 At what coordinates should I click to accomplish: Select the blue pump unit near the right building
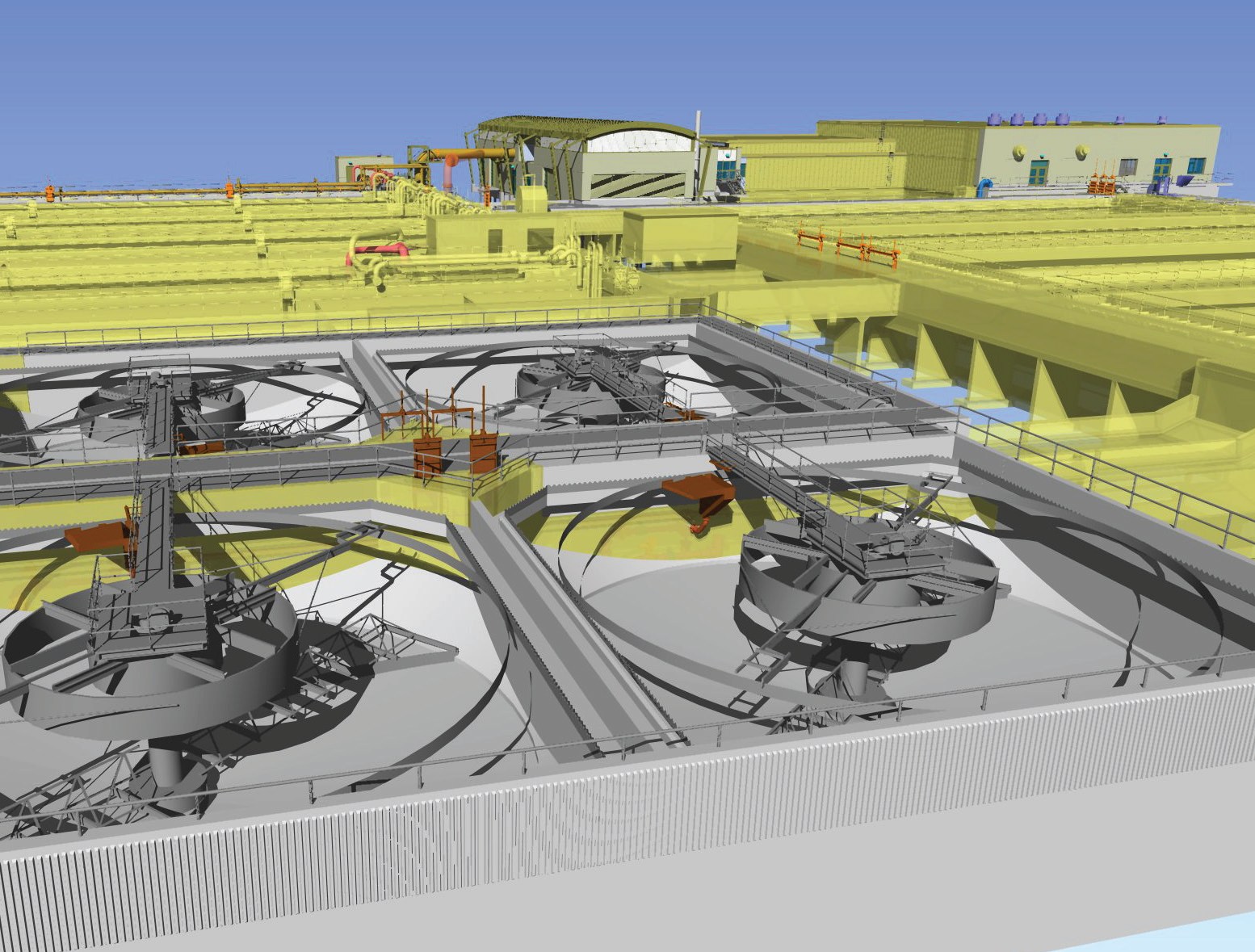coord(984,186)
